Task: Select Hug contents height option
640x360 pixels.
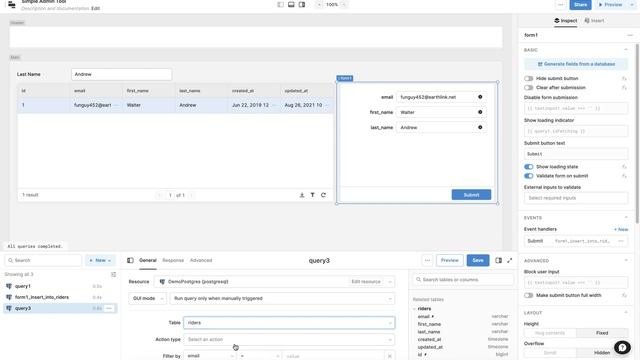Action: point(550,333)
